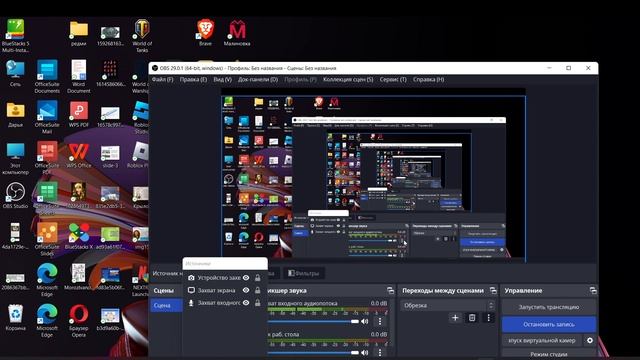Adjust input audio capture volume slider
The image size is (640, 360).
click(313, 322)
